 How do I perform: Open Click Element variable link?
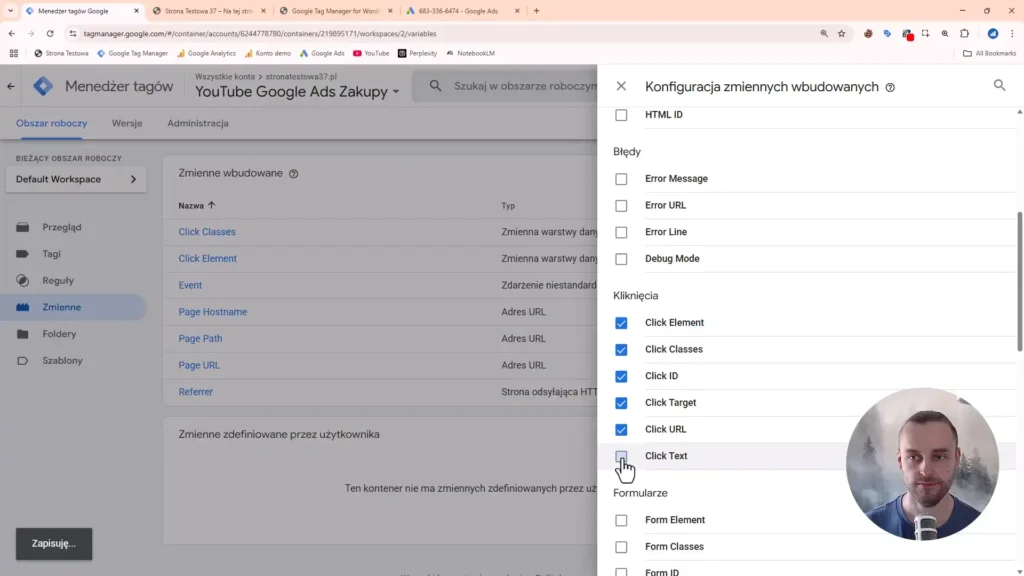pos(208,259)
